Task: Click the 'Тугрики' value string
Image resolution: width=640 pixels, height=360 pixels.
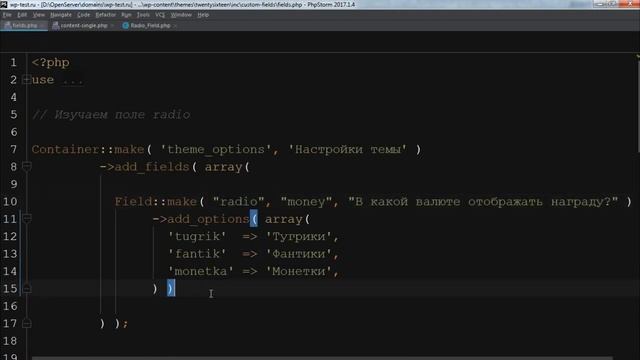Action: [298, 236]
